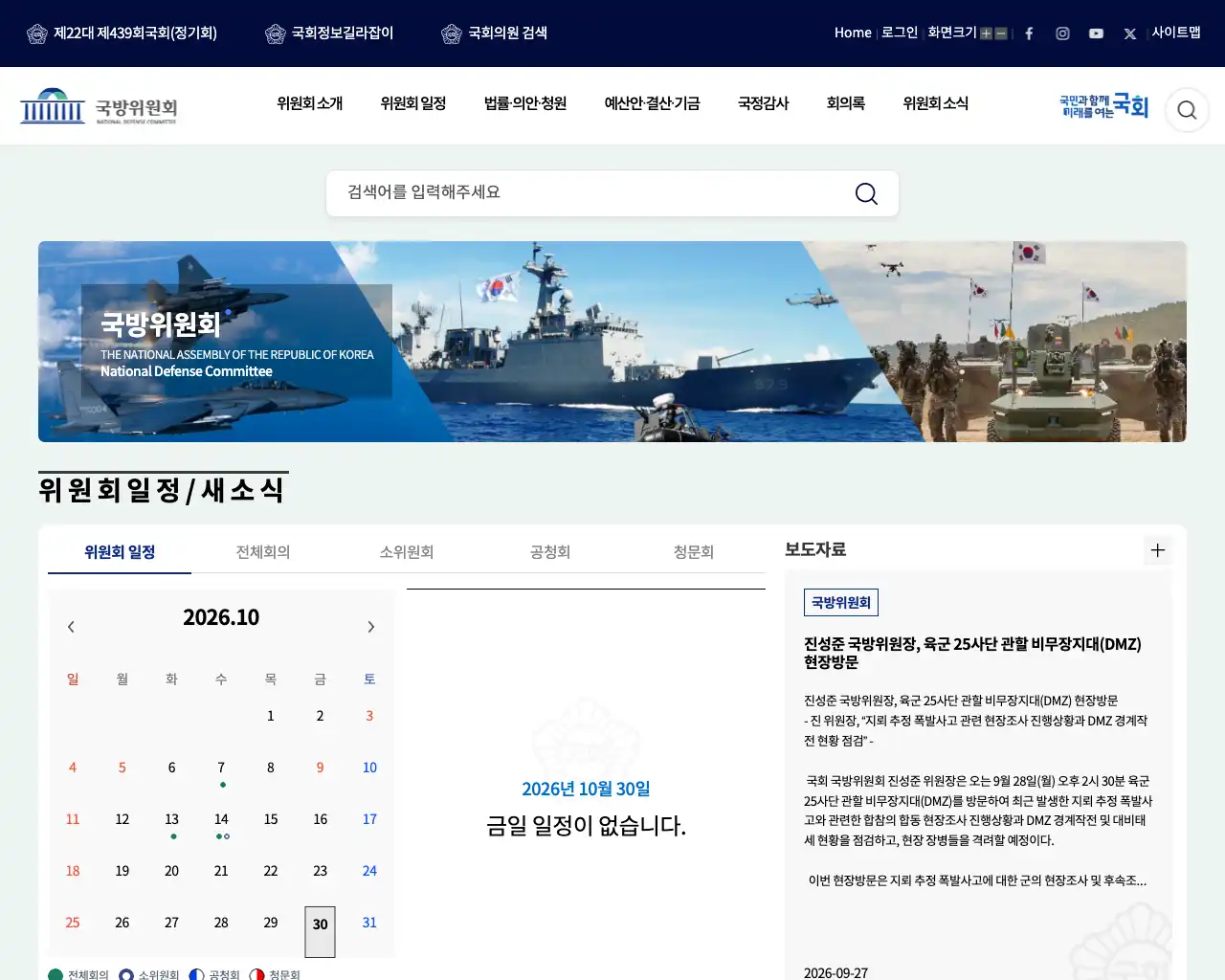Switch to the 소위원회 tab

407,552
